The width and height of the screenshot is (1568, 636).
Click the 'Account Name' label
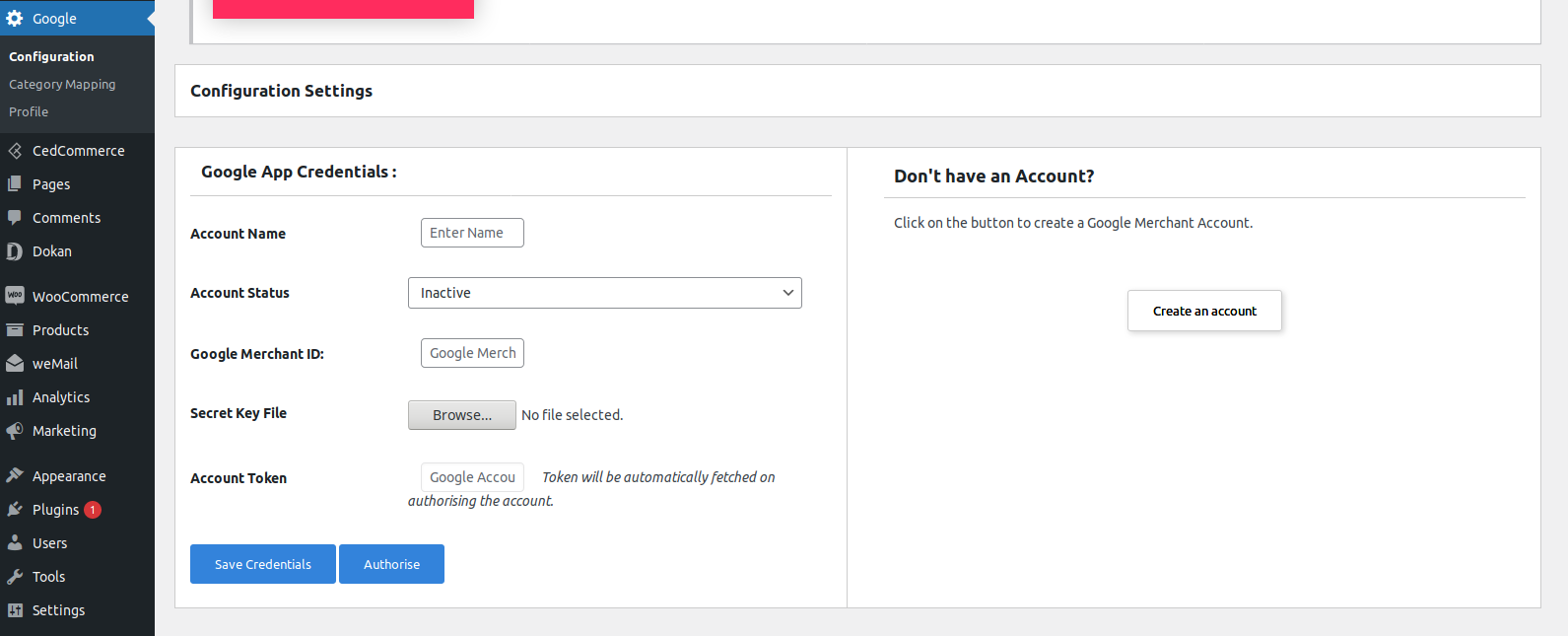tap(238, 234)
